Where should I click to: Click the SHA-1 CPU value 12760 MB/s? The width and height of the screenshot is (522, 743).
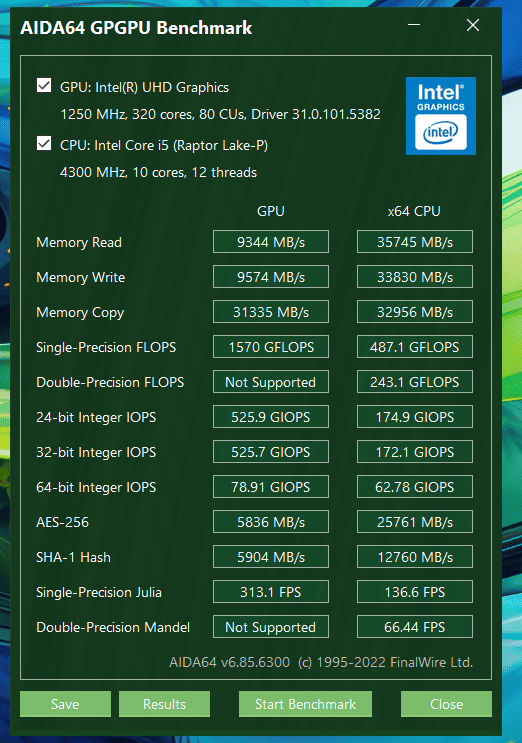coord(414,557)
